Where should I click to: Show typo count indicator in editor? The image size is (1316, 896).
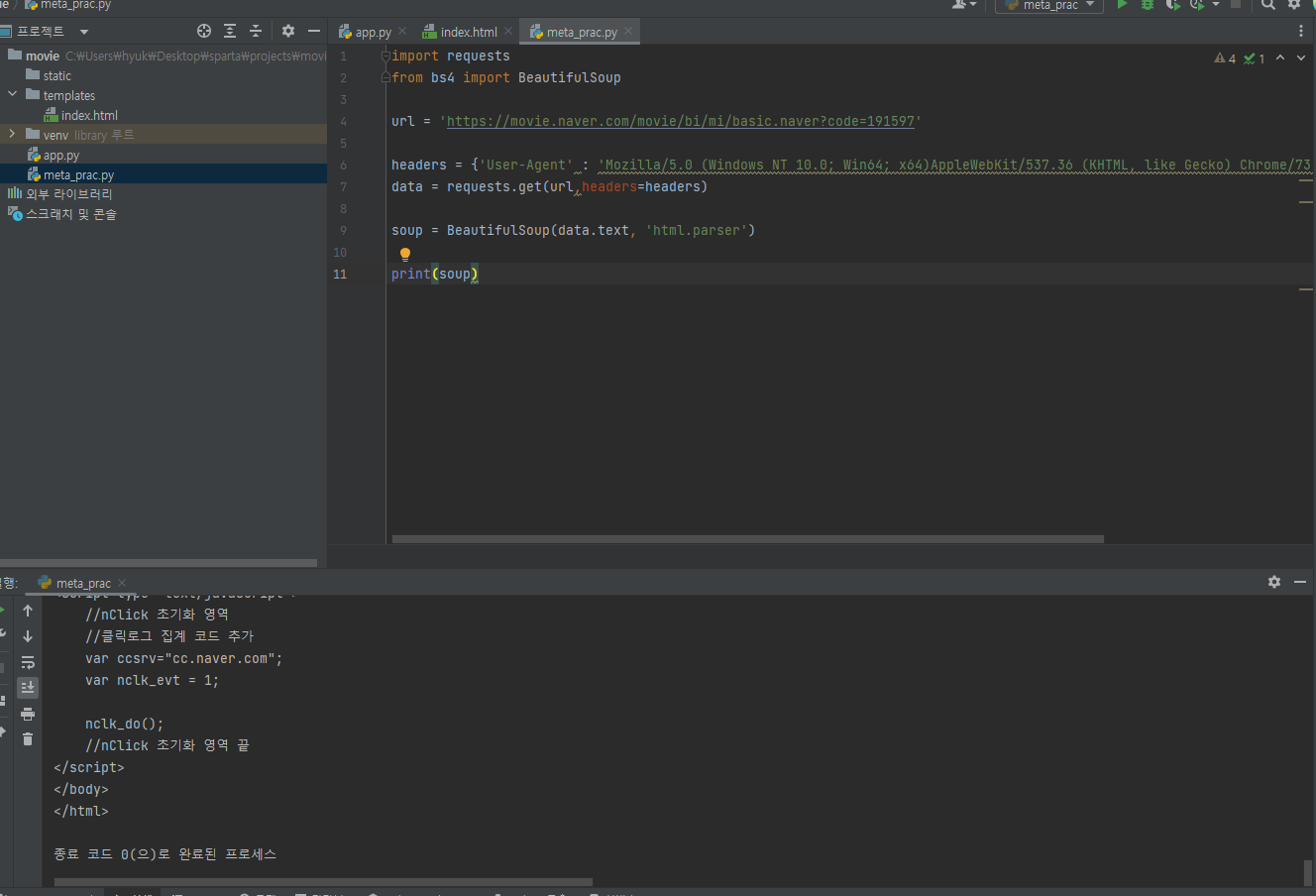click(x=1255, y=58)
